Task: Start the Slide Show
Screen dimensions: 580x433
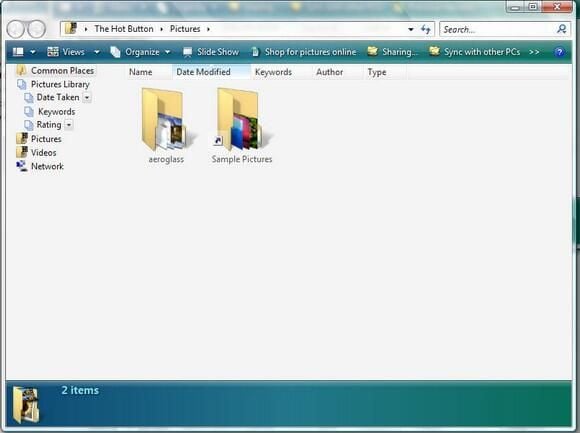Action: pos(211,52)
